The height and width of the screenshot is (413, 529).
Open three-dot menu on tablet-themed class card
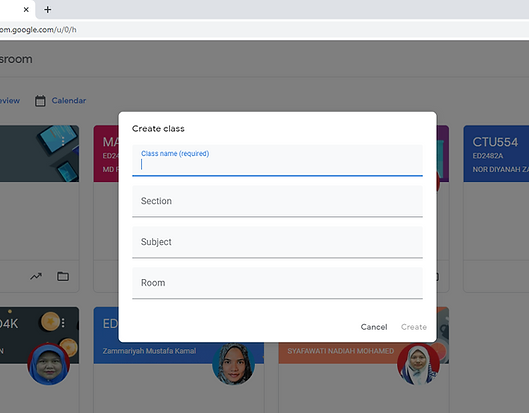pos(63,141)
